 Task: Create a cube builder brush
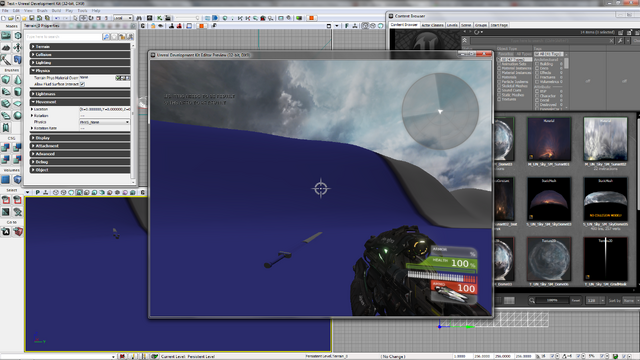point(6,80)
